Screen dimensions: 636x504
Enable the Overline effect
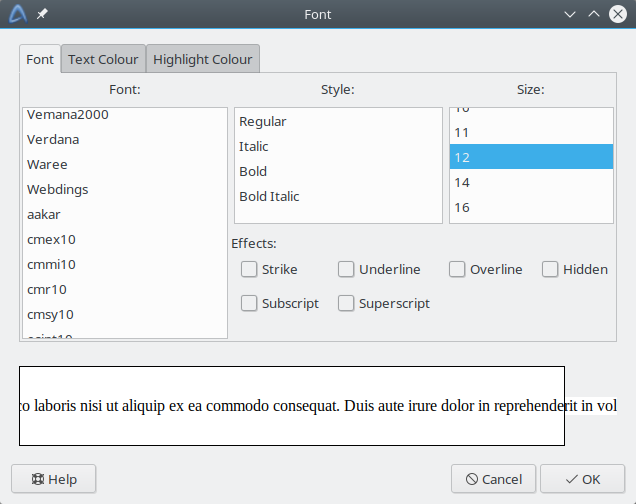pos(457,269)
